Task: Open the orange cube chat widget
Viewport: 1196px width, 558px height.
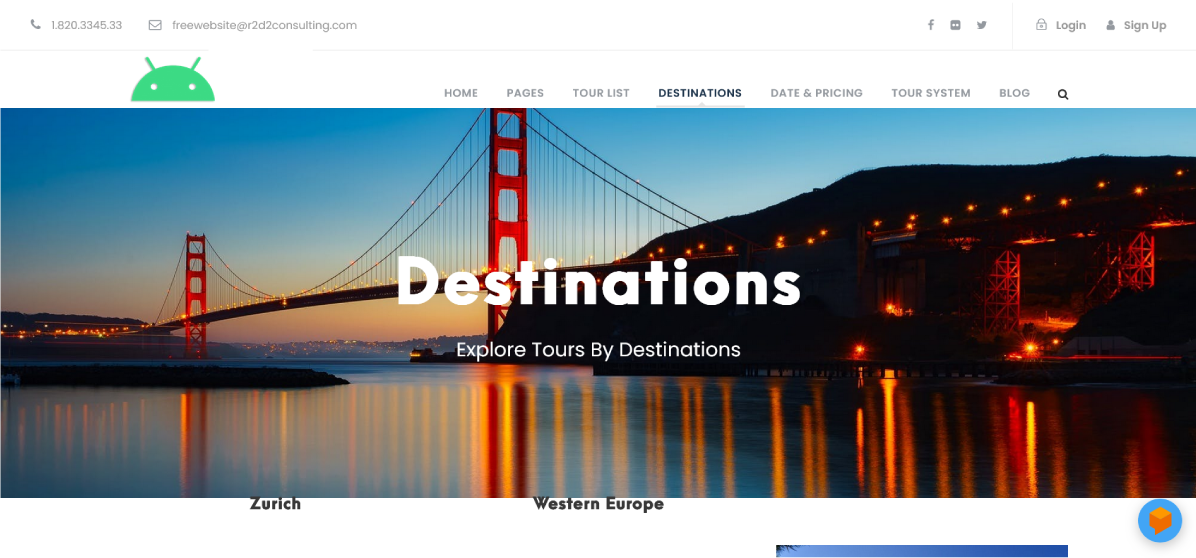Action: pos(1160,521)
